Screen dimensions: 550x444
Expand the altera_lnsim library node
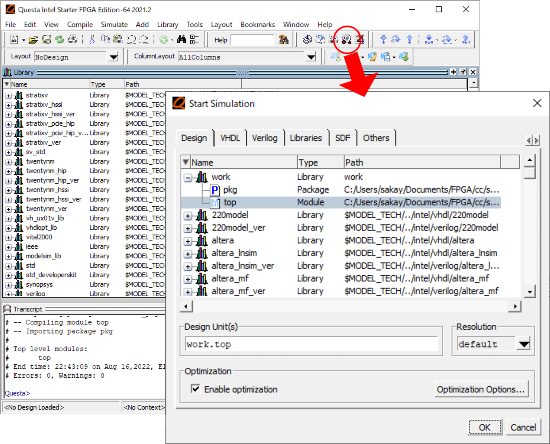(188, 254)
